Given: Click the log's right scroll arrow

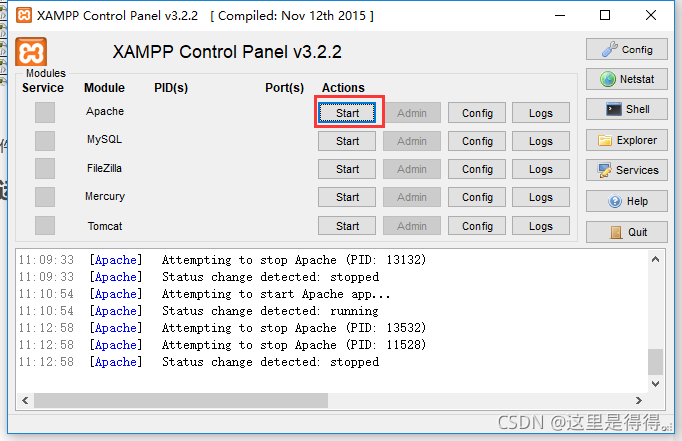Looking at the screenshot, I should [639, 400].
